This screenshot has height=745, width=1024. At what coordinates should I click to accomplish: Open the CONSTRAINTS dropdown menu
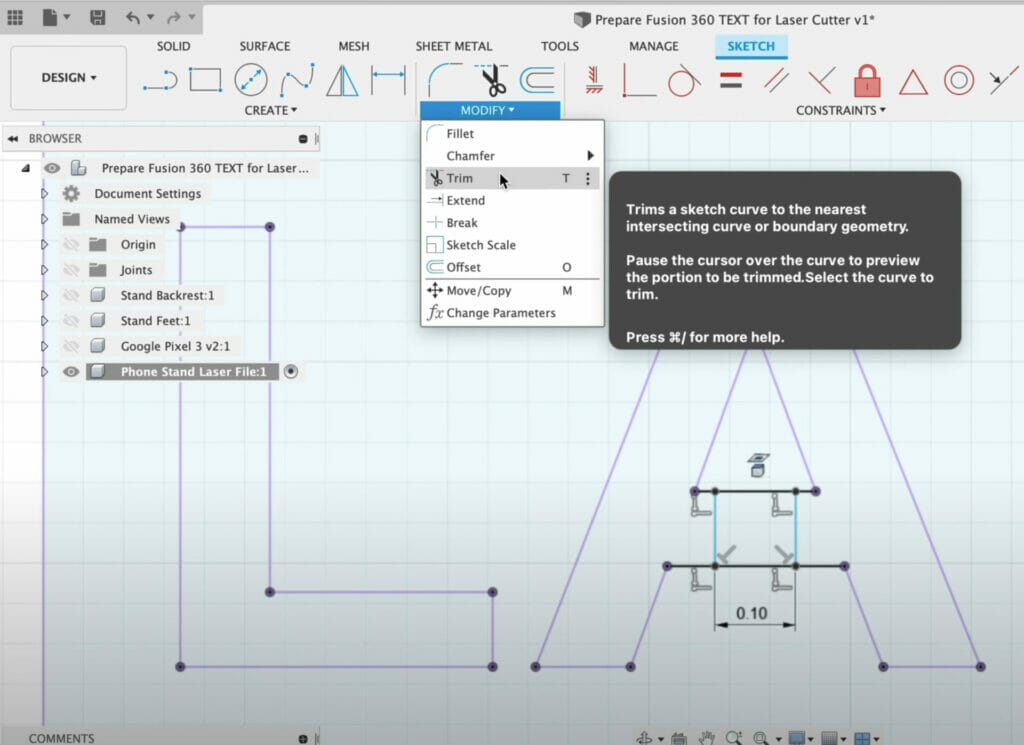[841, 110]
